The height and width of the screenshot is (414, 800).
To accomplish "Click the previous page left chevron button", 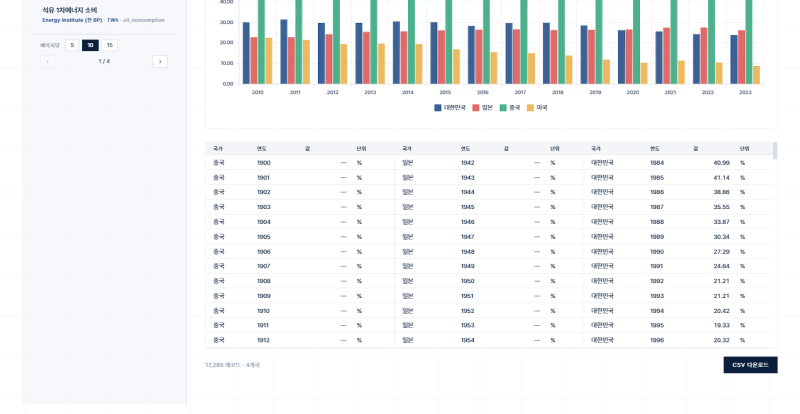I will (x=47, y=62).
